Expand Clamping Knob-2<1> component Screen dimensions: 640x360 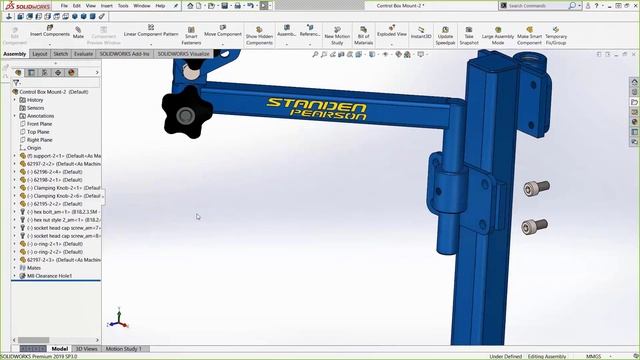(x=15, y=188)
